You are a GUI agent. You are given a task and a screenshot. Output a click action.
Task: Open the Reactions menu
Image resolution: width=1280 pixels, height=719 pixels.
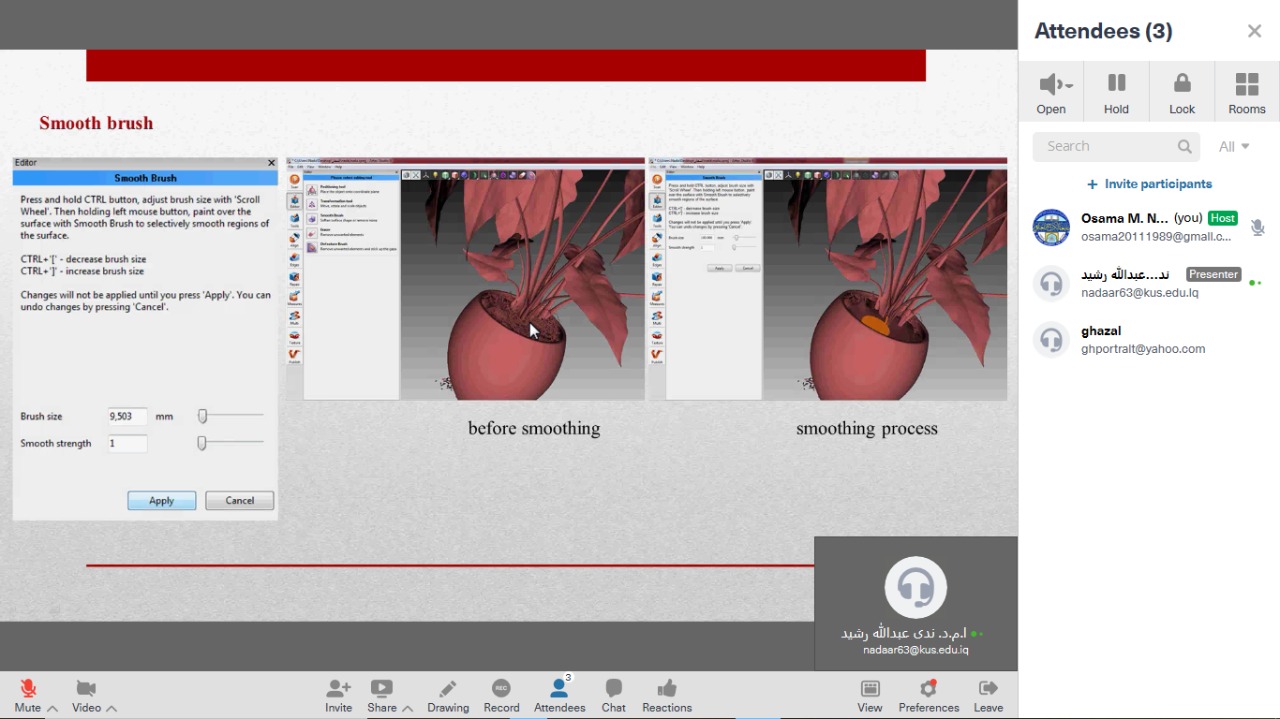pos(667,689)
